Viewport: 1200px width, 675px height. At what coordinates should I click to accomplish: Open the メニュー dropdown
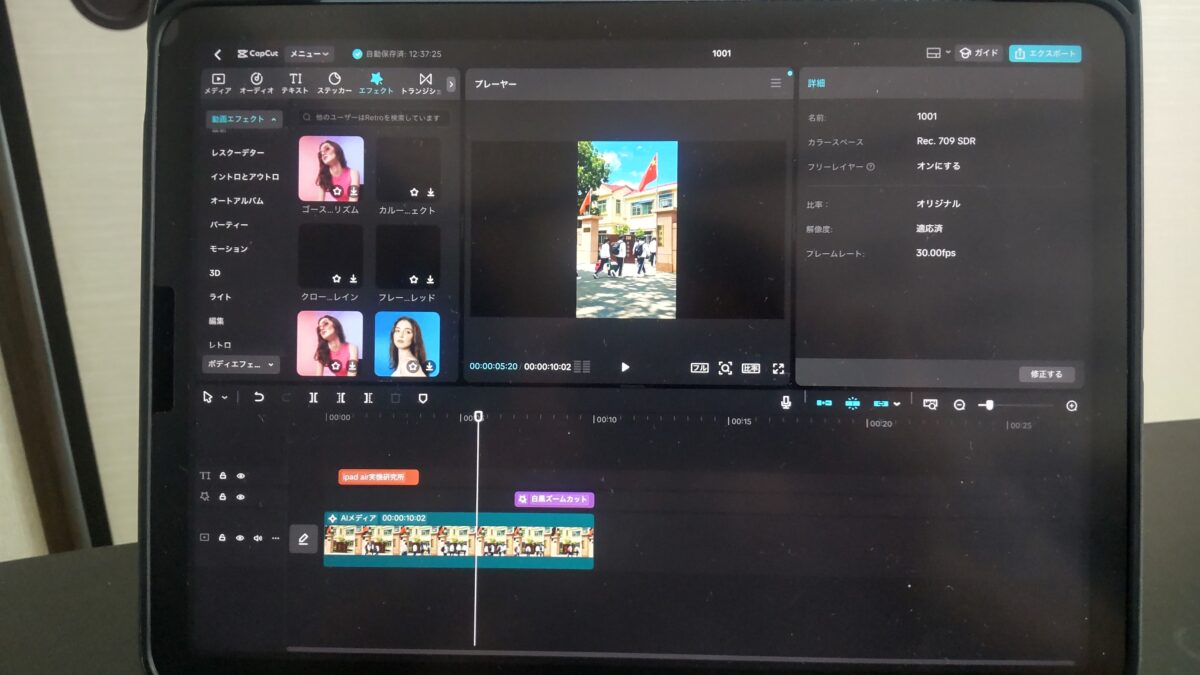tap(310, 54)
